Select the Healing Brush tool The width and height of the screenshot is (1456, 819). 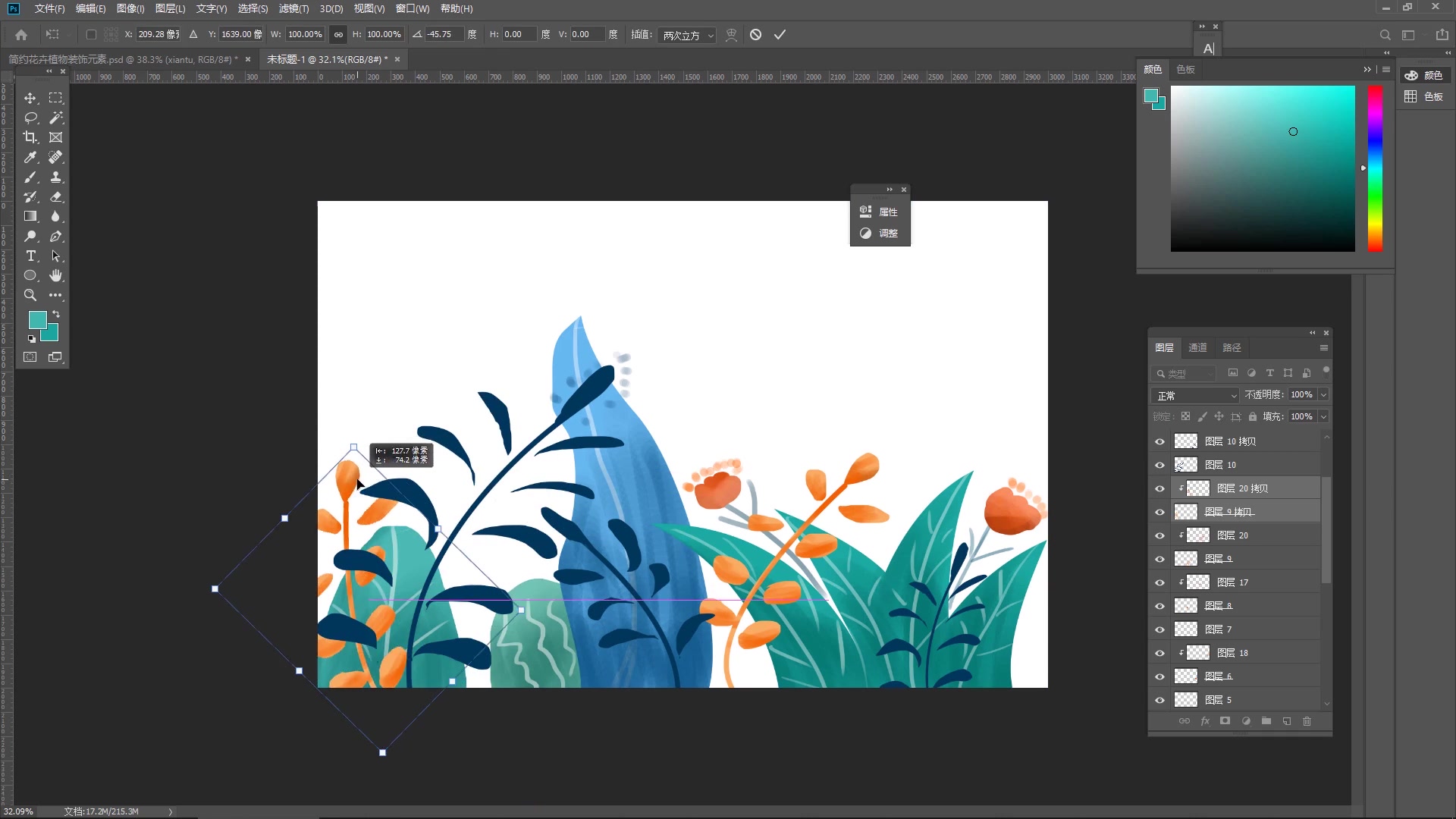click(x=55, y=157)
